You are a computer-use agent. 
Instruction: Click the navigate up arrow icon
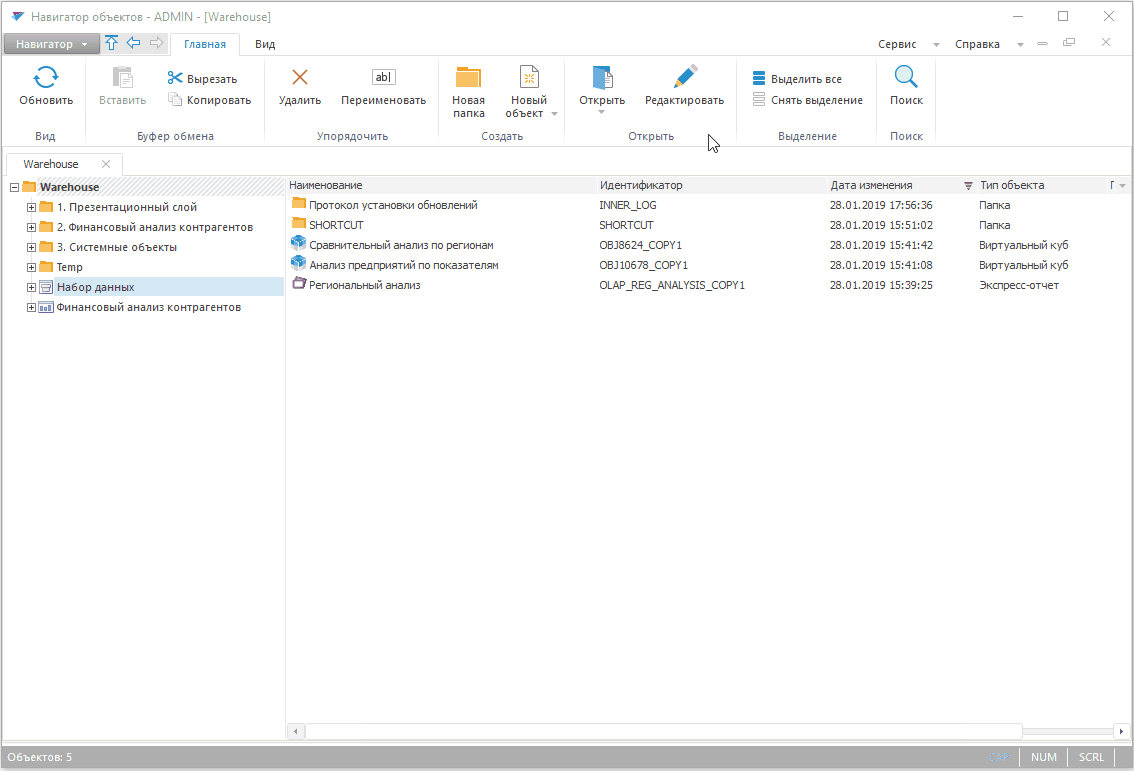coord(112,43)
